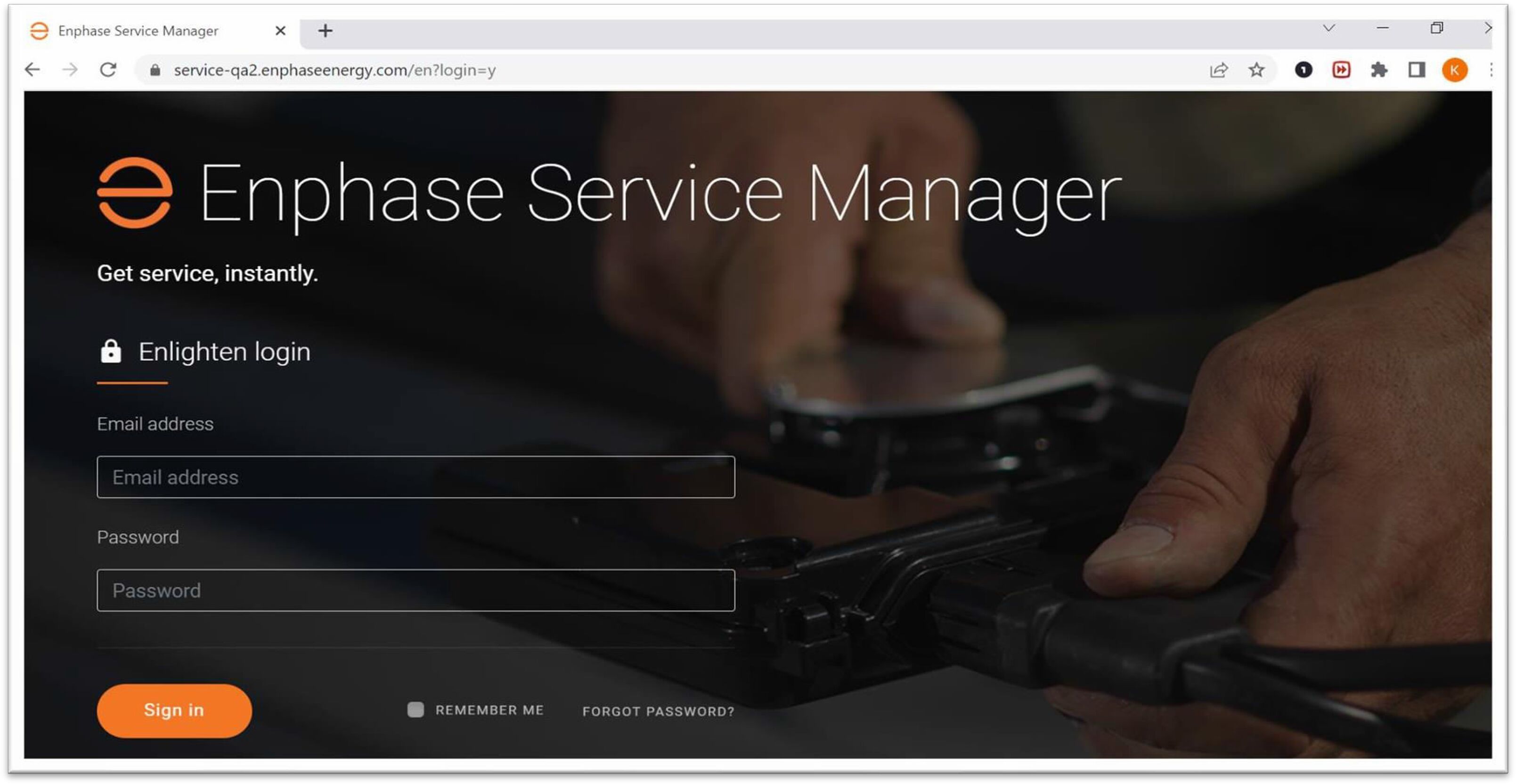The height and width of the screenshot is (784, 1516).
Task: Focus the Email address input field
Action: click(x=416, y=477)
